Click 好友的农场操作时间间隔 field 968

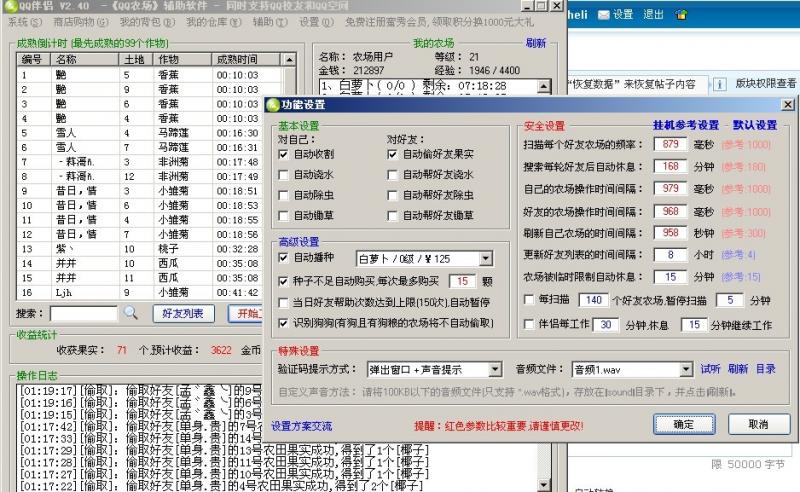670,211
